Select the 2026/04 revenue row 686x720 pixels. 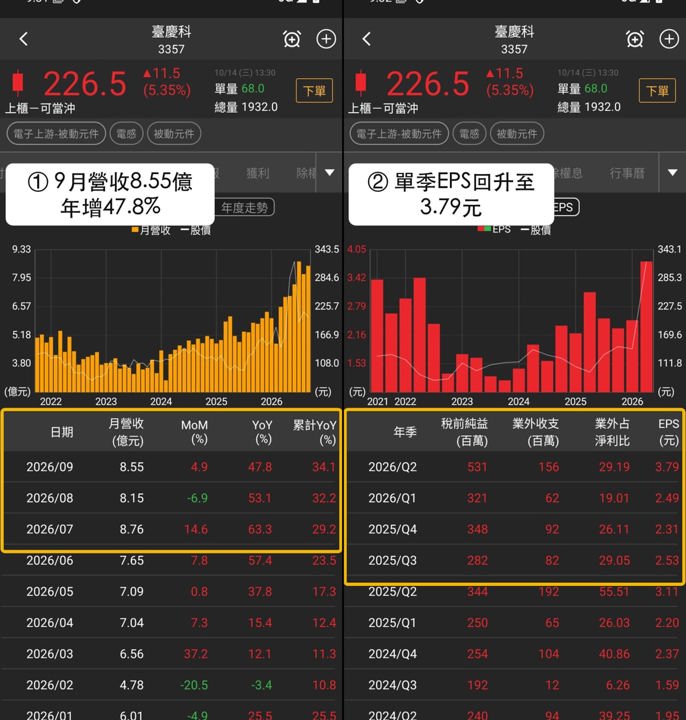(171, 623)
